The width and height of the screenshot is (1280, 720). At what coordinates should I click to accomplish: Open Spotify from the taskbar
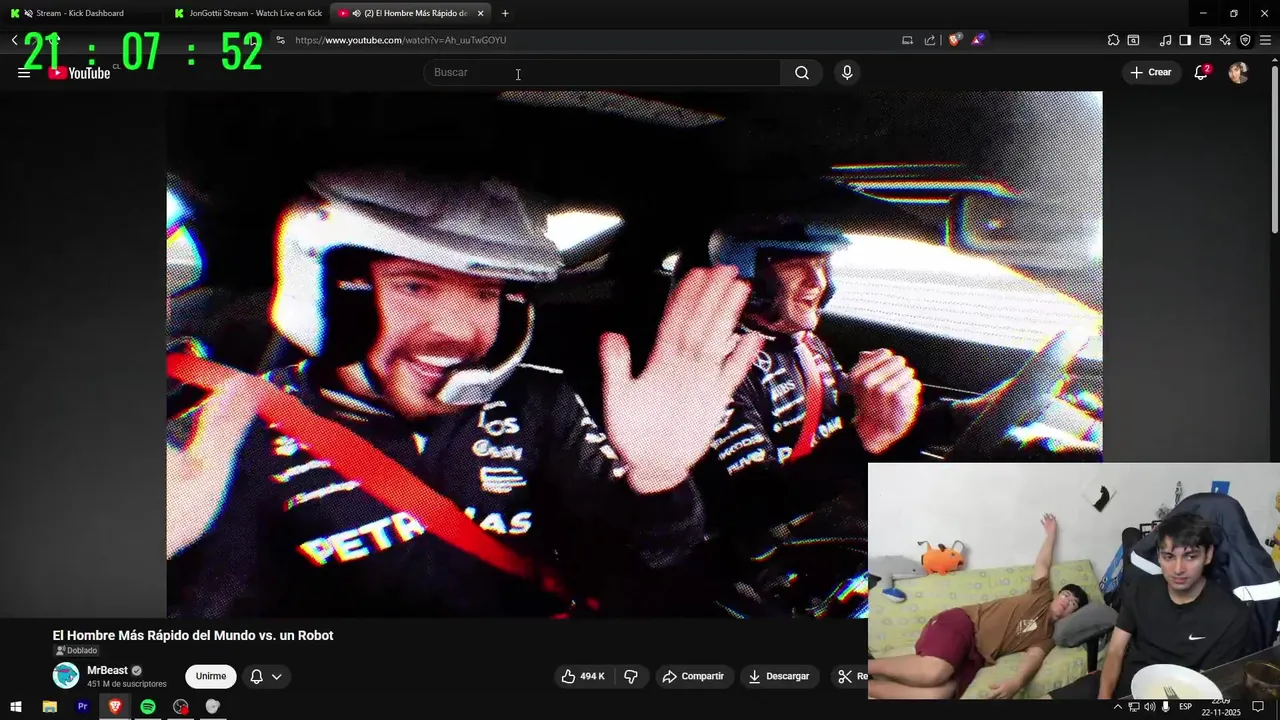tap(148, 706)
